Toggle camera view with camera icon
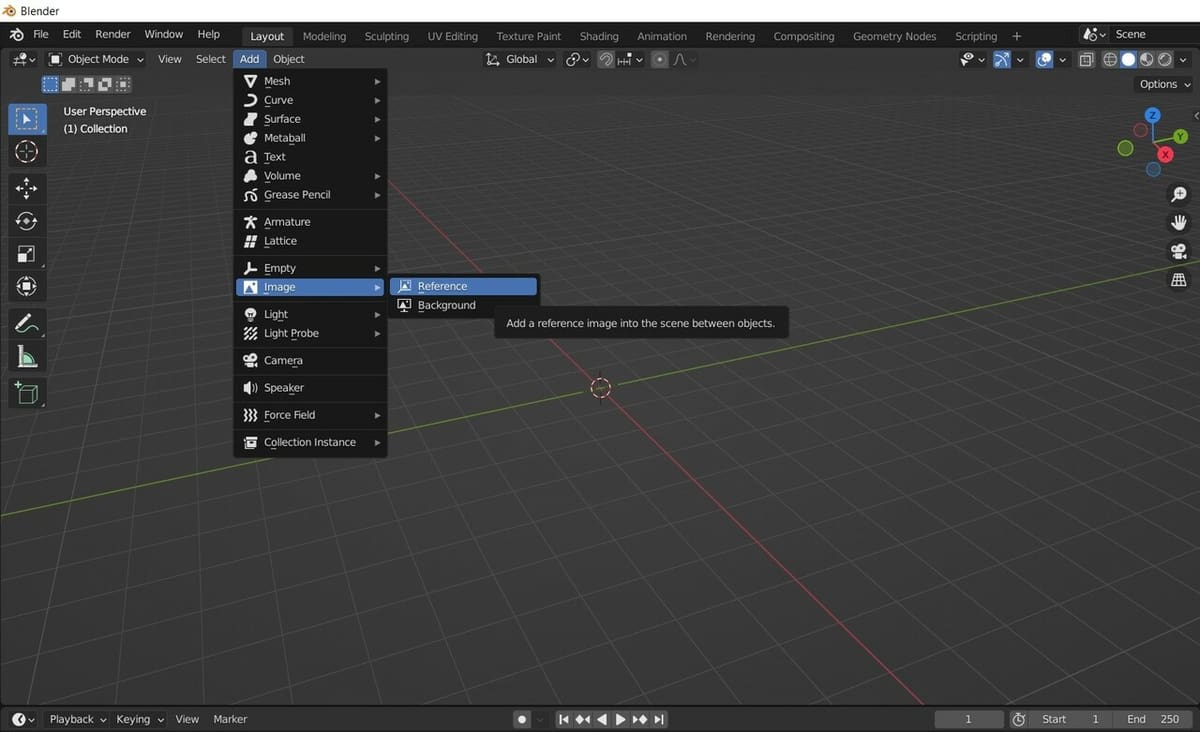Image resolution: width=1200 pixels, height=732 pixels. 1179,251
